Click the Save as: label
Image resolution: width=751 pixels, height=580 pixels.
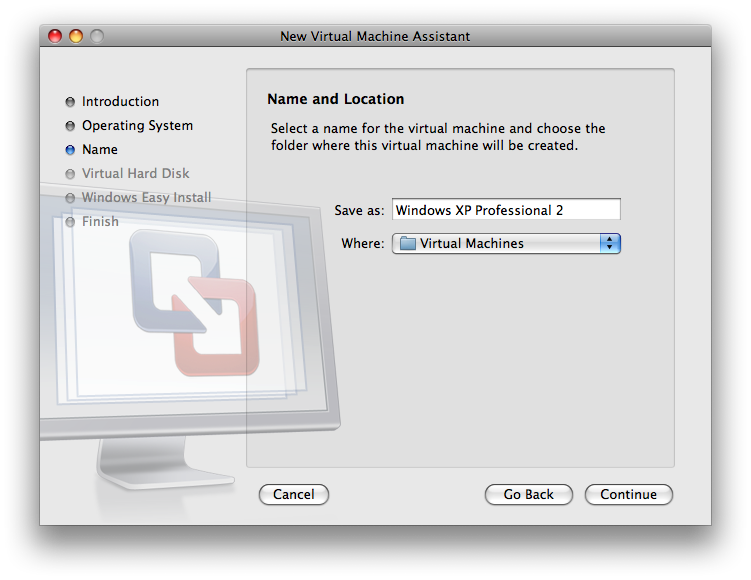pos(359,210)
